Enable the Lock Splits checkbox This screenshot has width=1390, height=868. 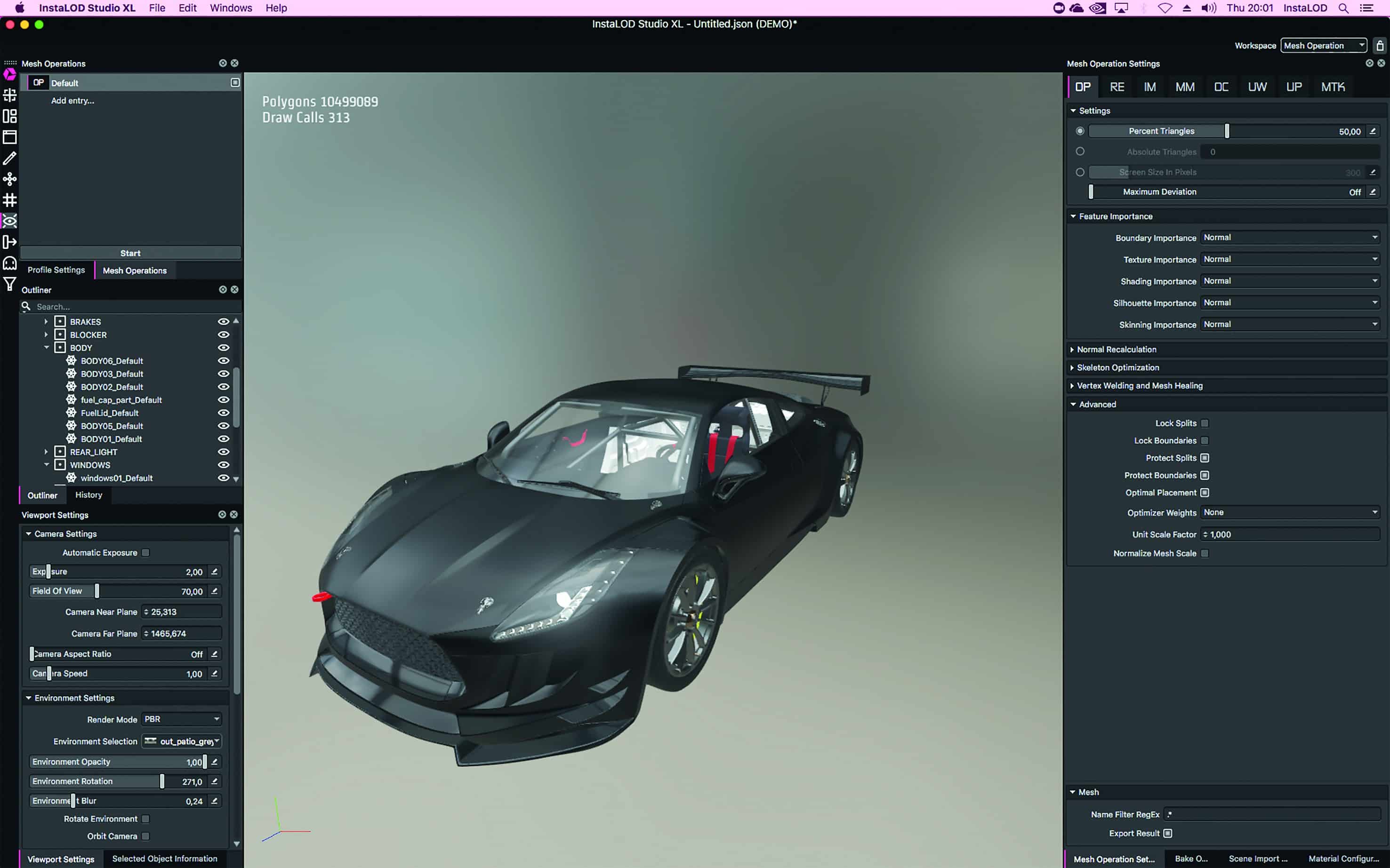tap(1205, 424)
